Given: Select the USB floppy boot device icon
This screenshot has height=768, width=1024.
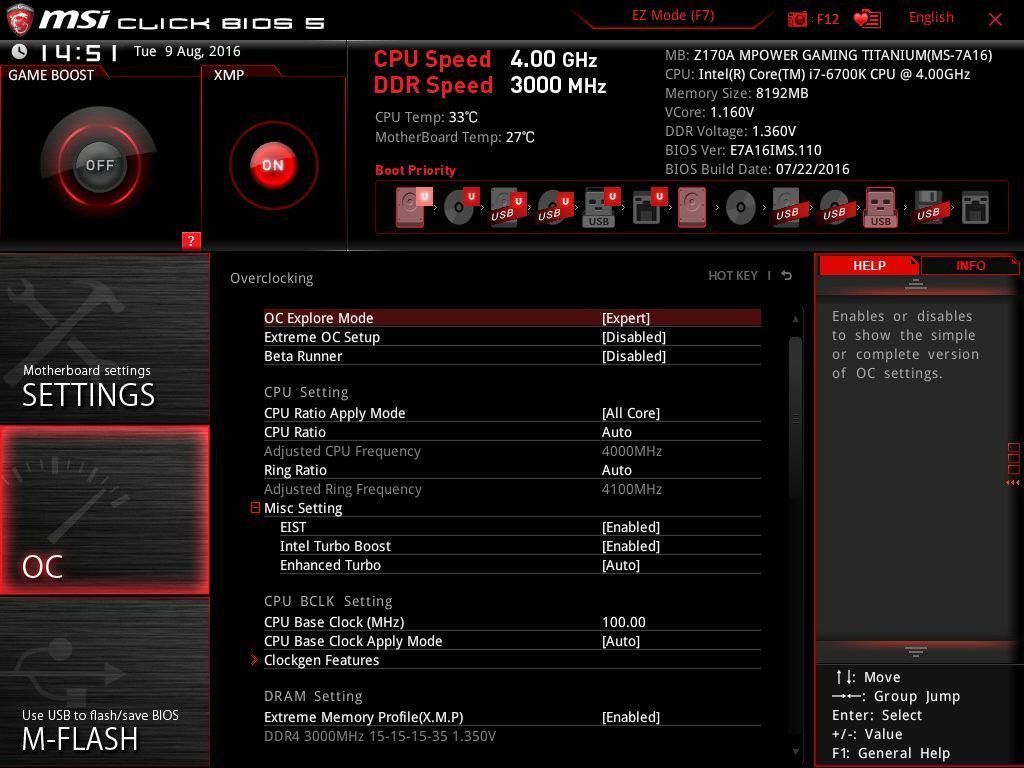Looking at the screenshot, I should [929, 208].
